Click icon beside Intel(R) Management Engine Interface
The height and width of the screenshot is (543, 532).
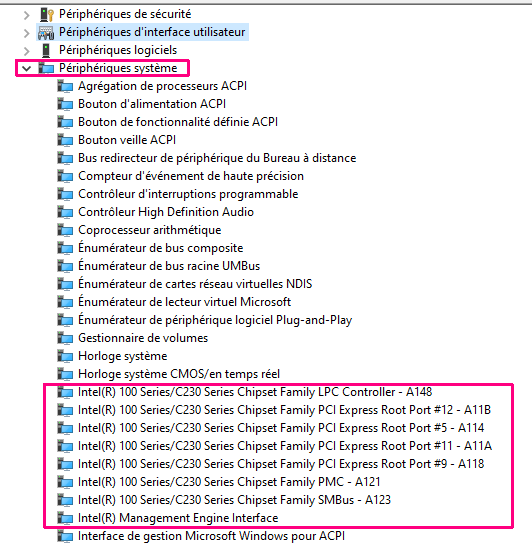coord(65,518)
